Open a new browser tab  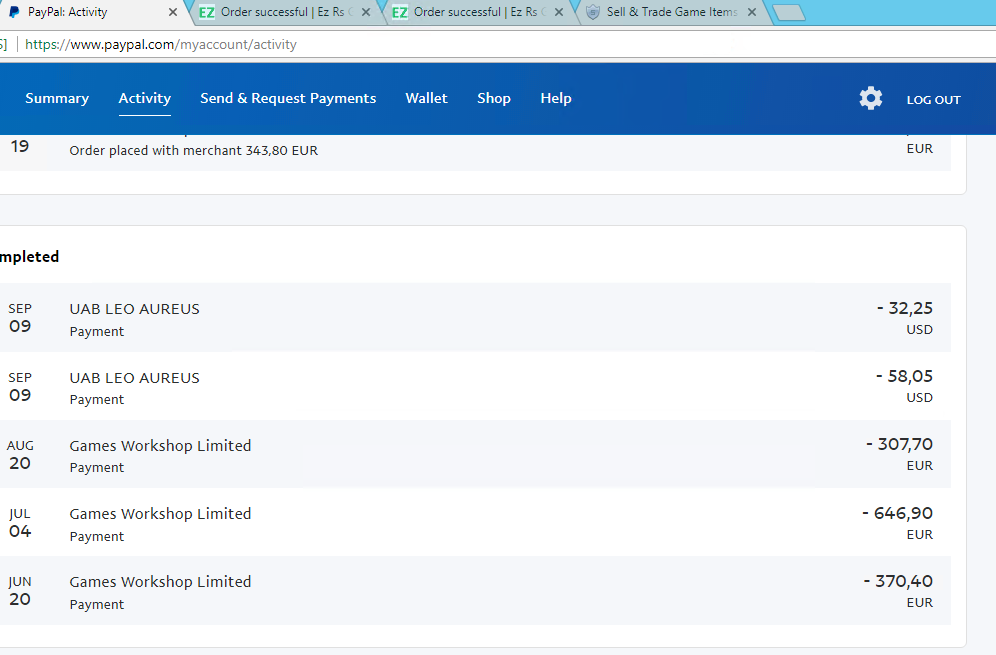click(x=789, y=13)
